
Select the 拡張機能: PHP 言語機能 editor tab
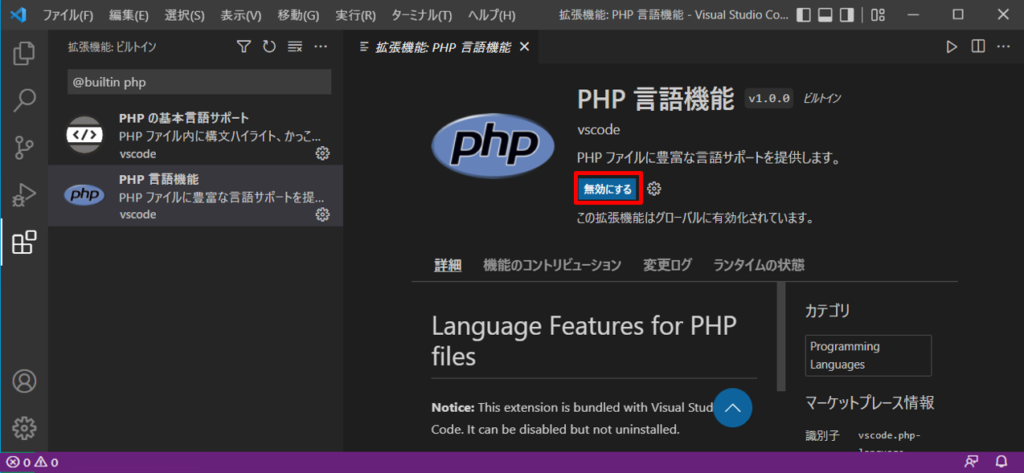coord(443,47)
